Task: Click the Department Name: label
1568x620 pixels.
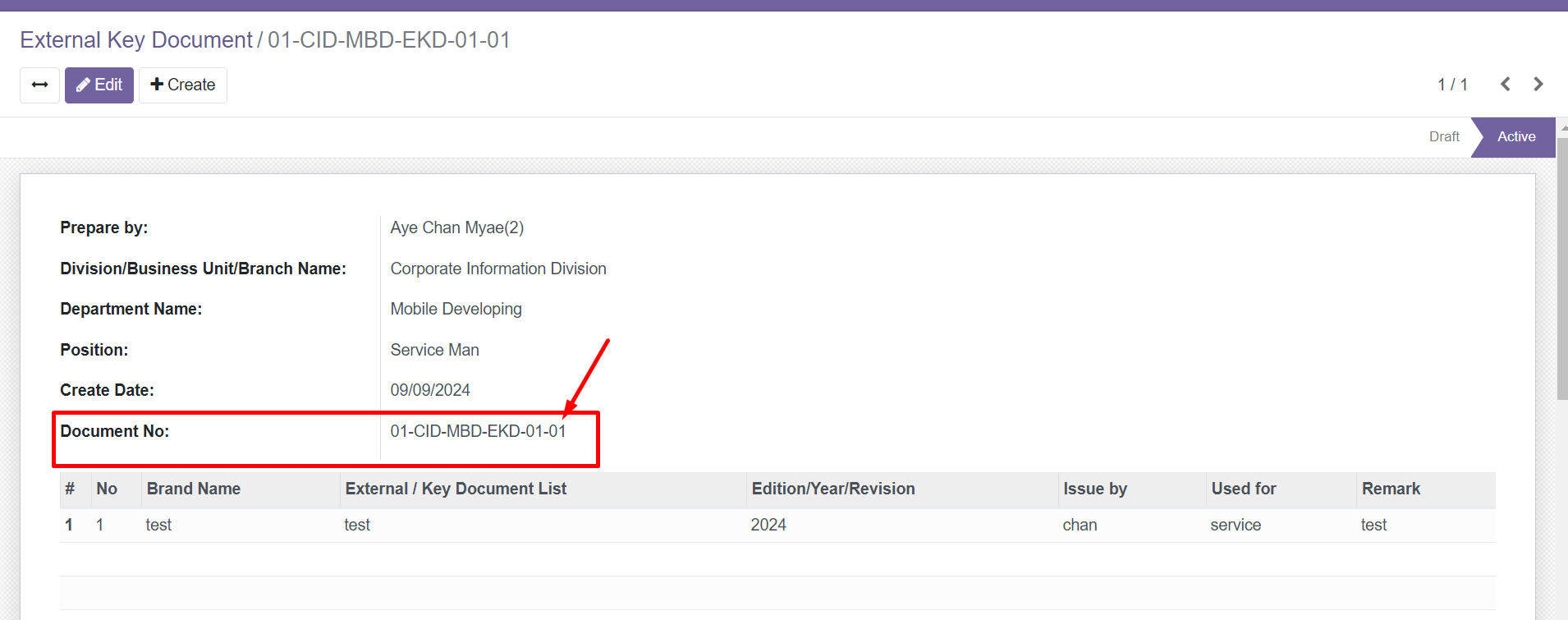Action: coord(131,309)
